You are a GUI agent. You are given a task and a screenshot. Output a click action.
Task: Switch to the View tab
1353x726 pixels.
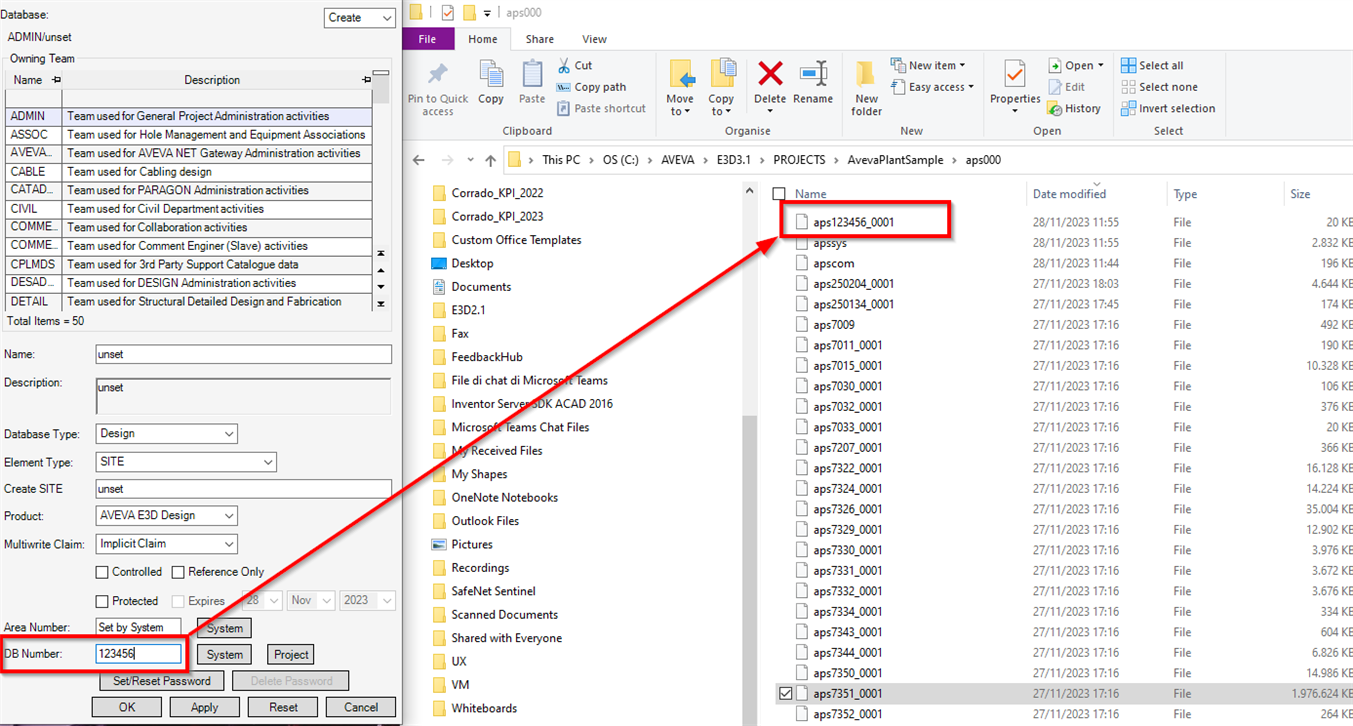pyautogui.click(x=594, y=39)
